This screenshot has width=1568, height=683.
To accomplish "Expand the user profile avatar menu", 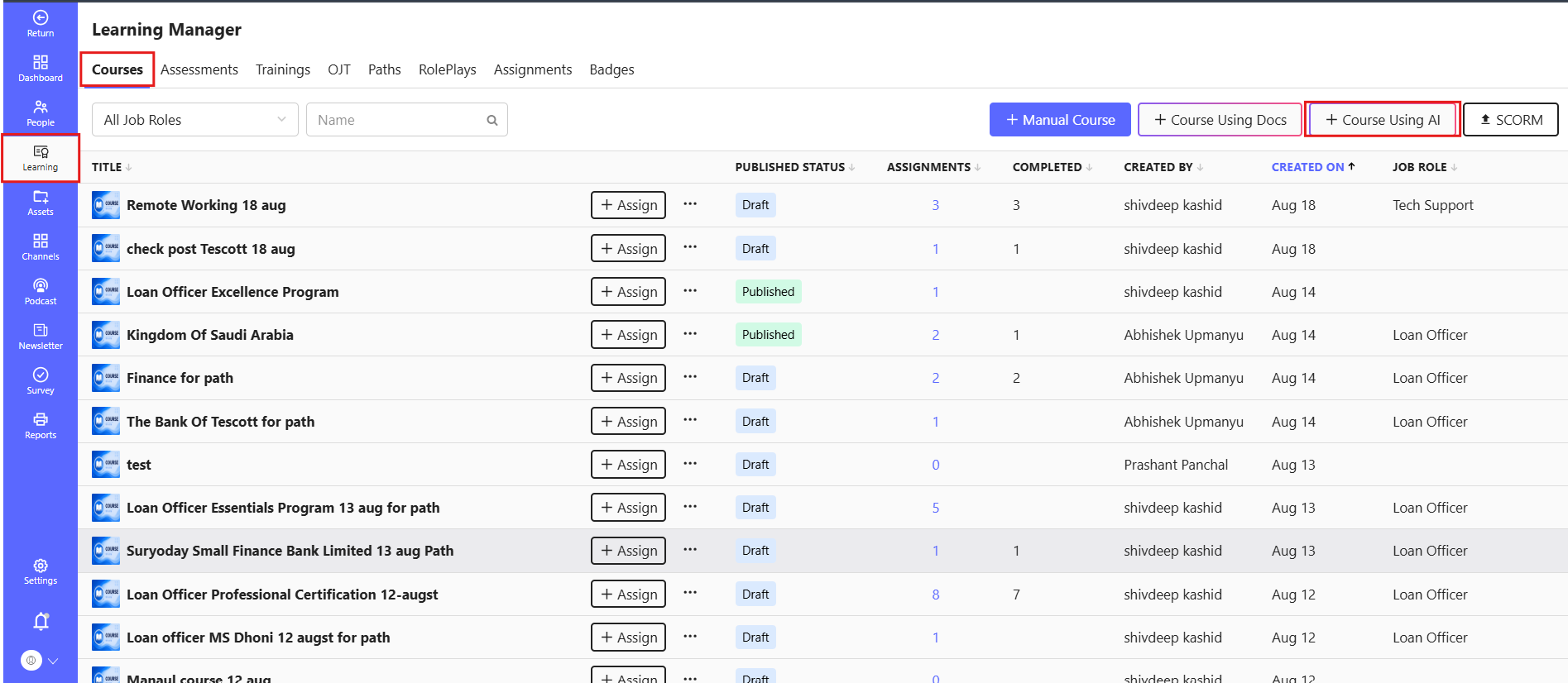I will [x=40, y=661].
